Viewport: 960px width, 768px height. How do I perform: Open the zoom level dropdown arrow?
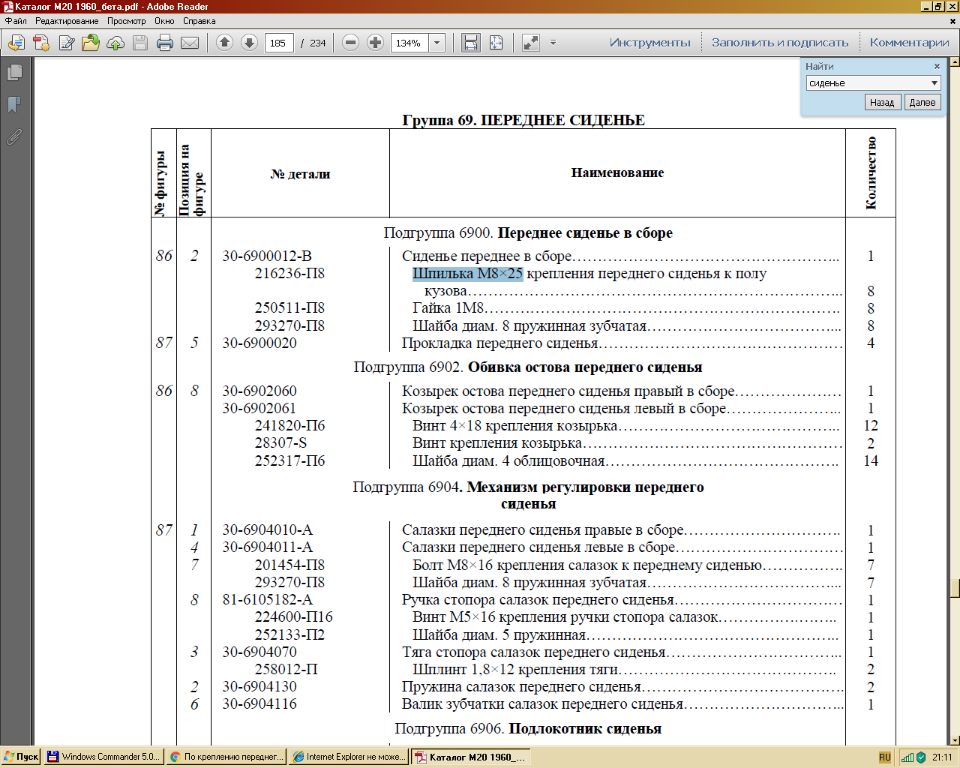tap(437, 43)
